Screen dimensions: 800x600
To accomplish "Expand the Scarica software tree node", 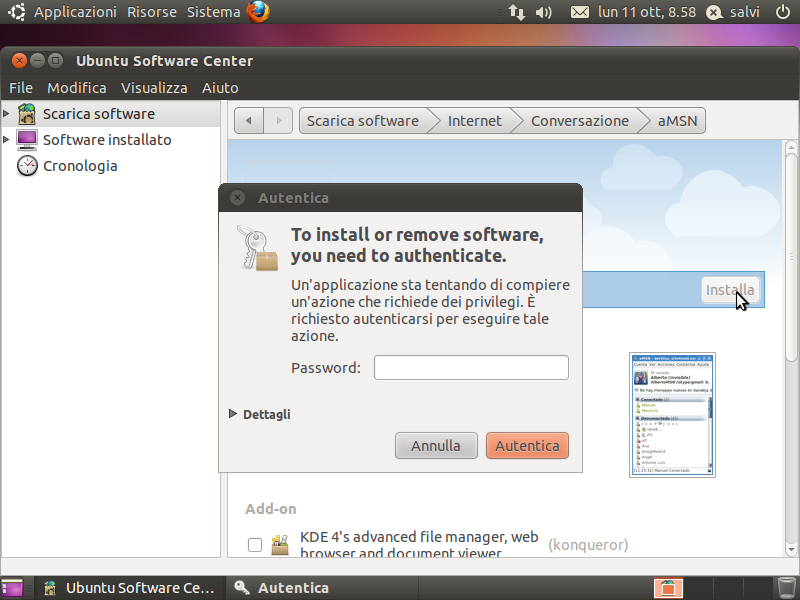I will [x=6, y=113].
